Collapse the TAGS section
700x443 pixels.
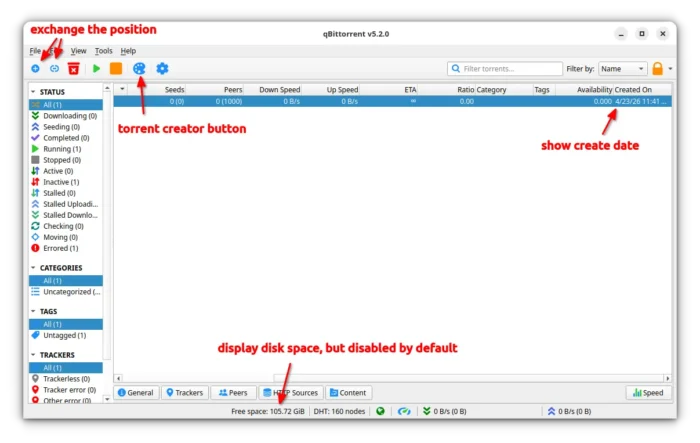click(x=33, y=311)
